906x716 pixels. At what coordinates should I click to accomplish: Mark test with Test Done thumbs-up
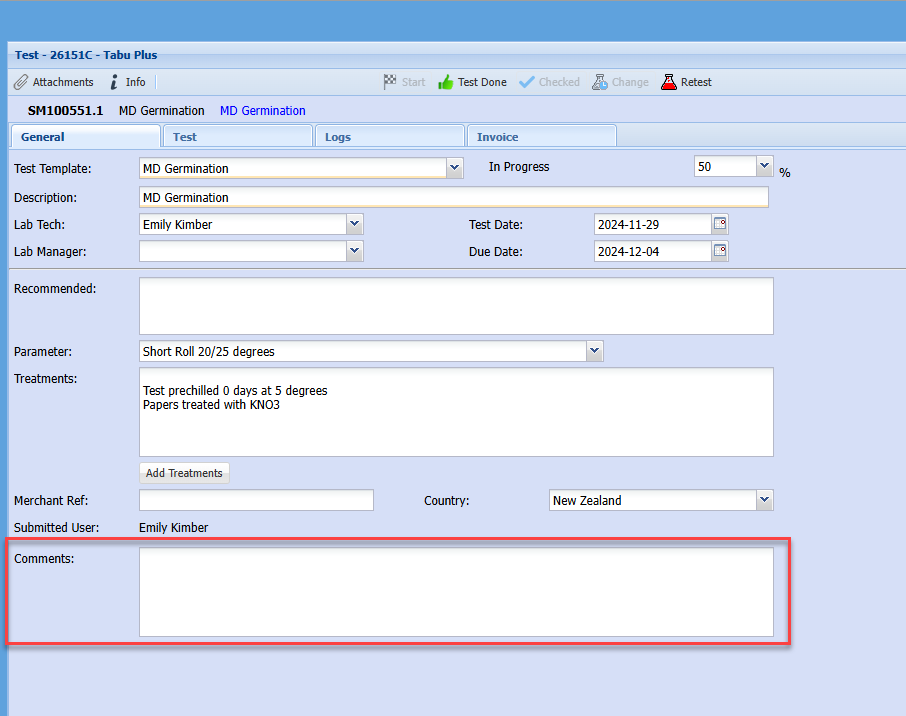[446, 82]
